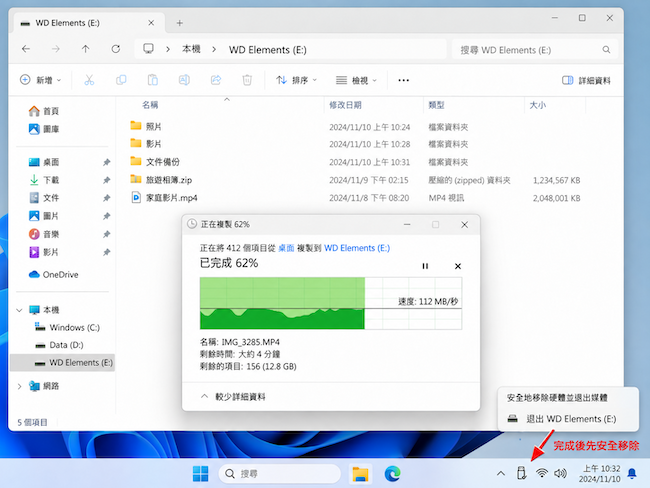Select the 照片 folder in the file list

(x=146, y=126)
